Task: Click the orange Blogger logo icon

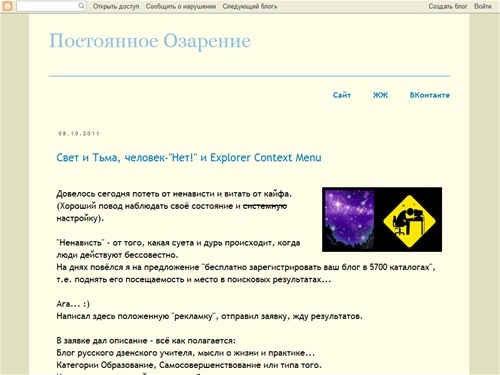Action: (7, 6)
